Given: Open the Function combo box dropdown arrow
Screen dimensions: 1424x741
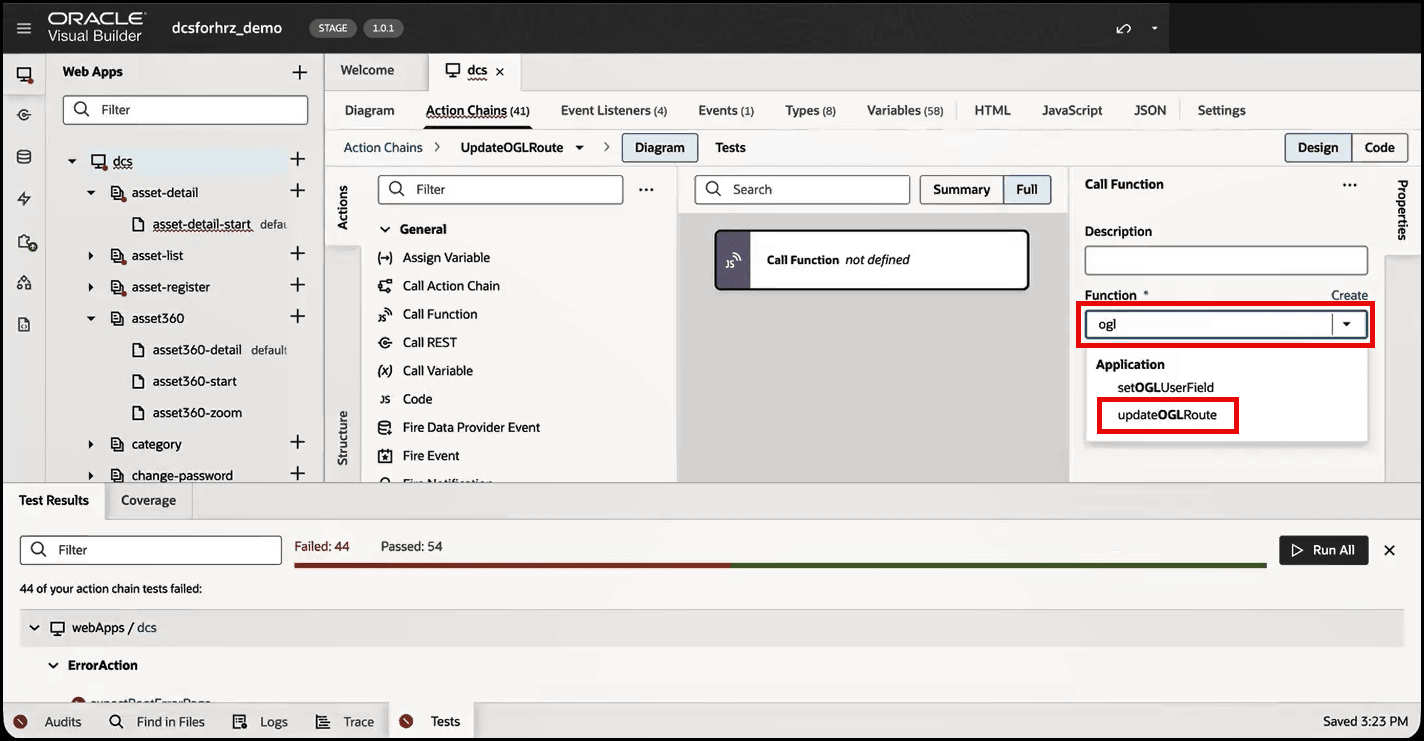Looking at the screenshot, I should (x=1348, y=324).
